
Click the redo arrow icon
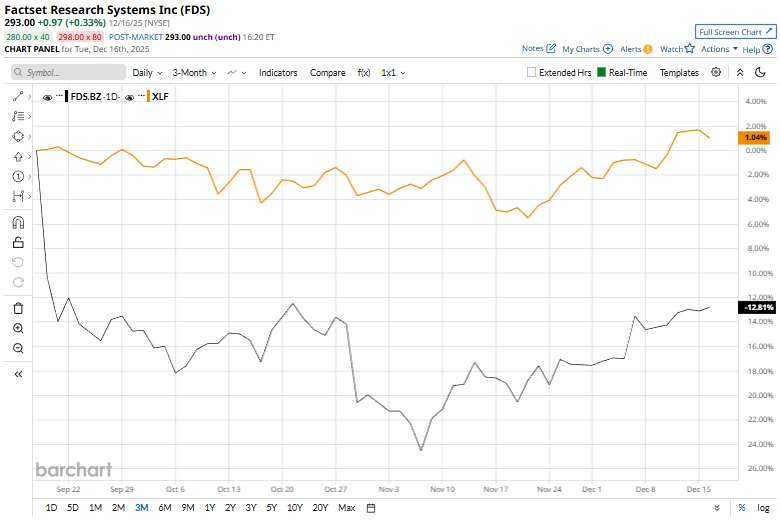tap(18, 282)
